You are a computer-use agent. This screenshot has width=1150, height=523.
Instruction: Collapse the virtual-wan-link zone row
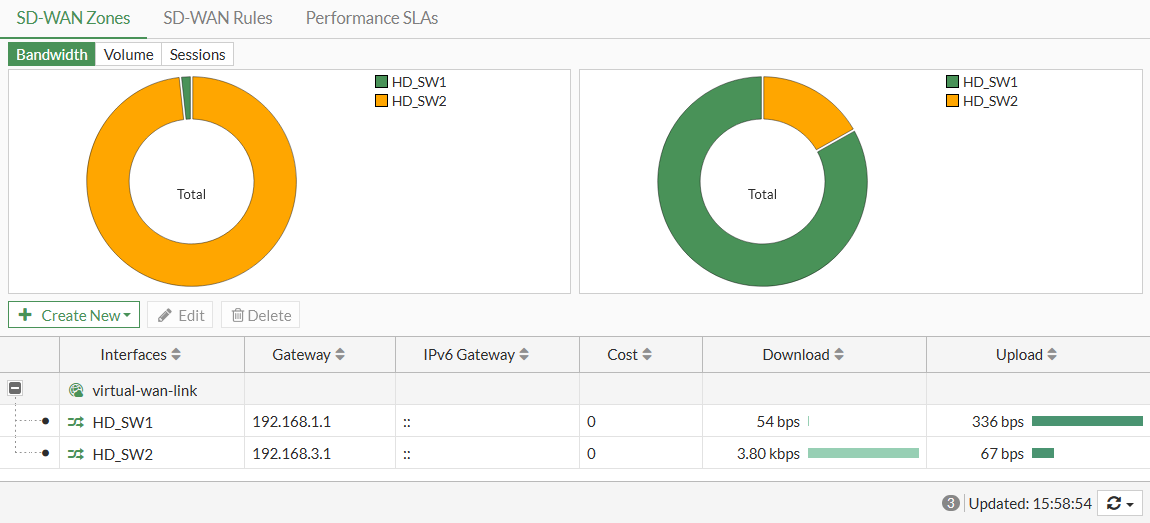coord(15,390)
